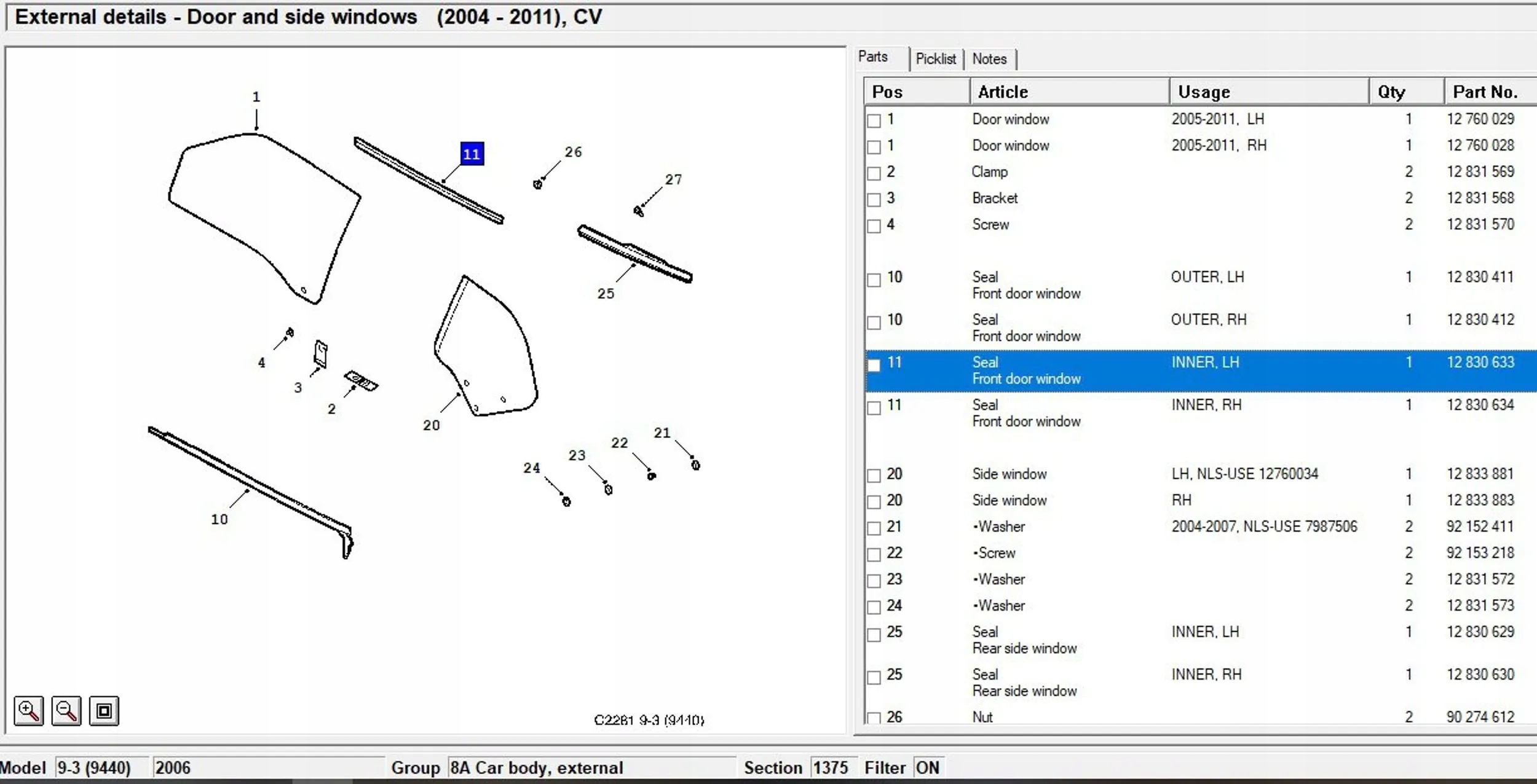
Task: Click callout number 22 in the diagram
Action: pyautogui.click(x=620, y=443)
